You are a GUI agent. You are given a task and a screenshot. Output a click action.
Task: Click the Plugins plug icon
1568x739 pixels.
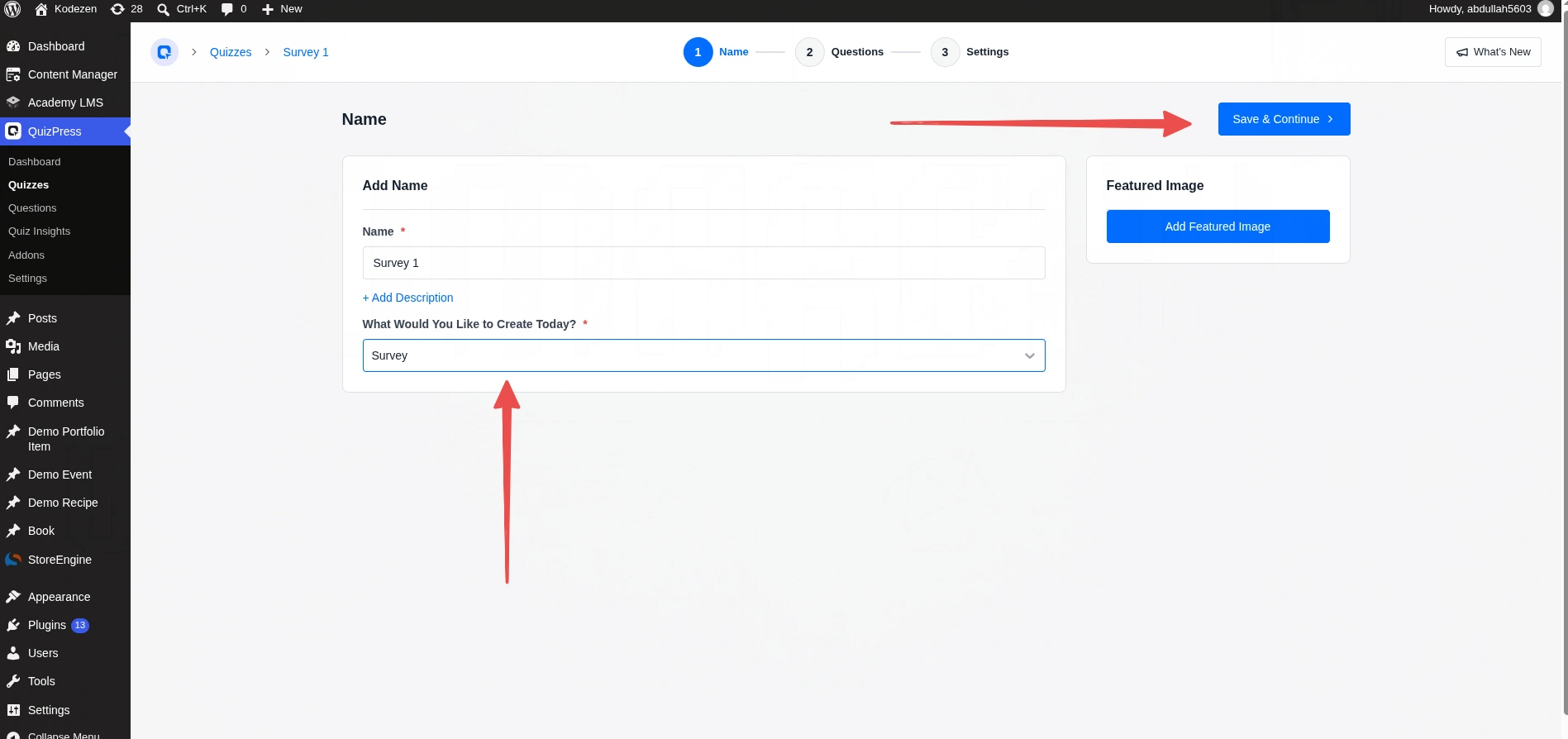13,625
